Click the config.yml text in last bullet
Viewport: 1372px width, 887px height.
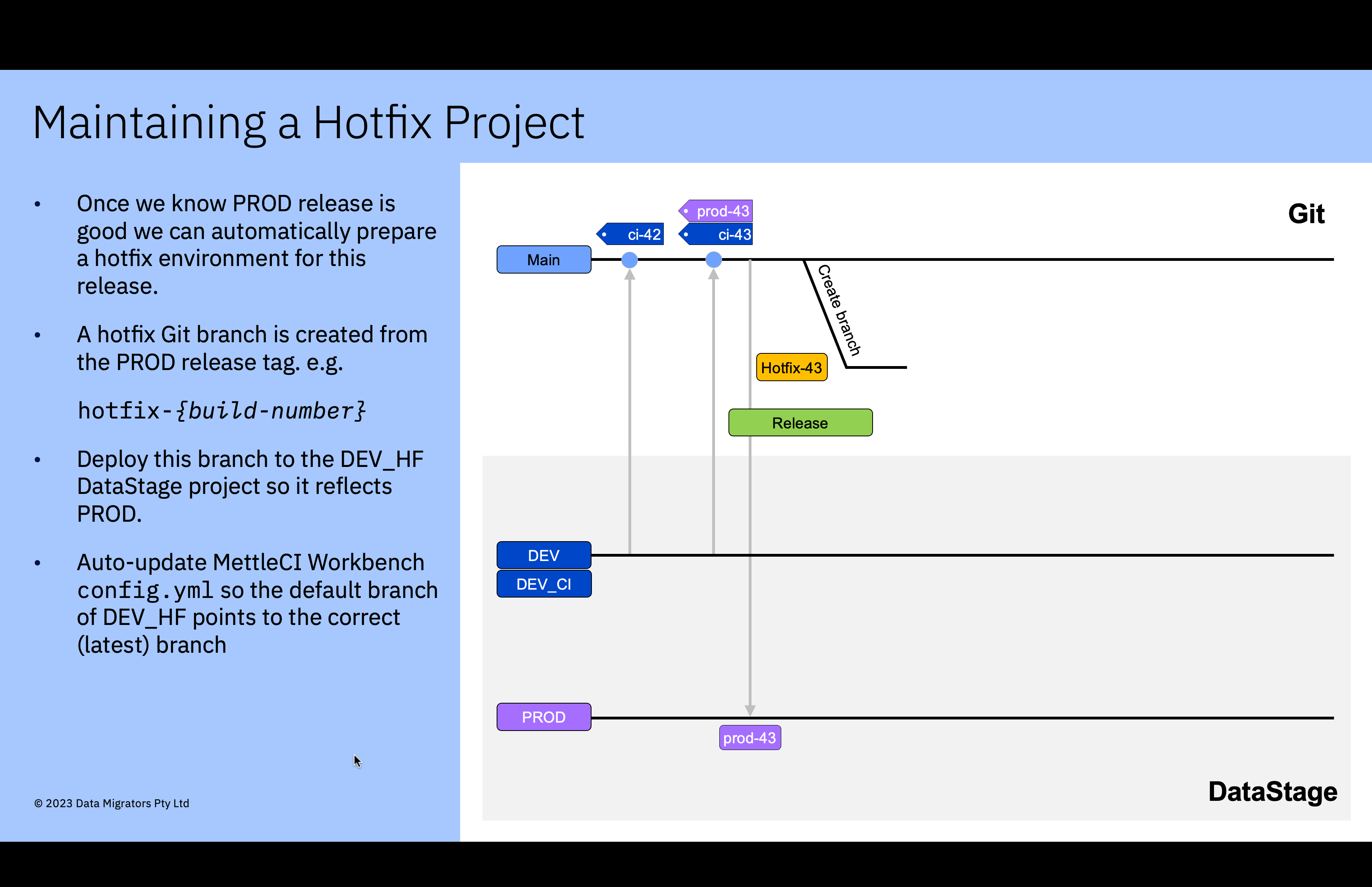point(145,590)
